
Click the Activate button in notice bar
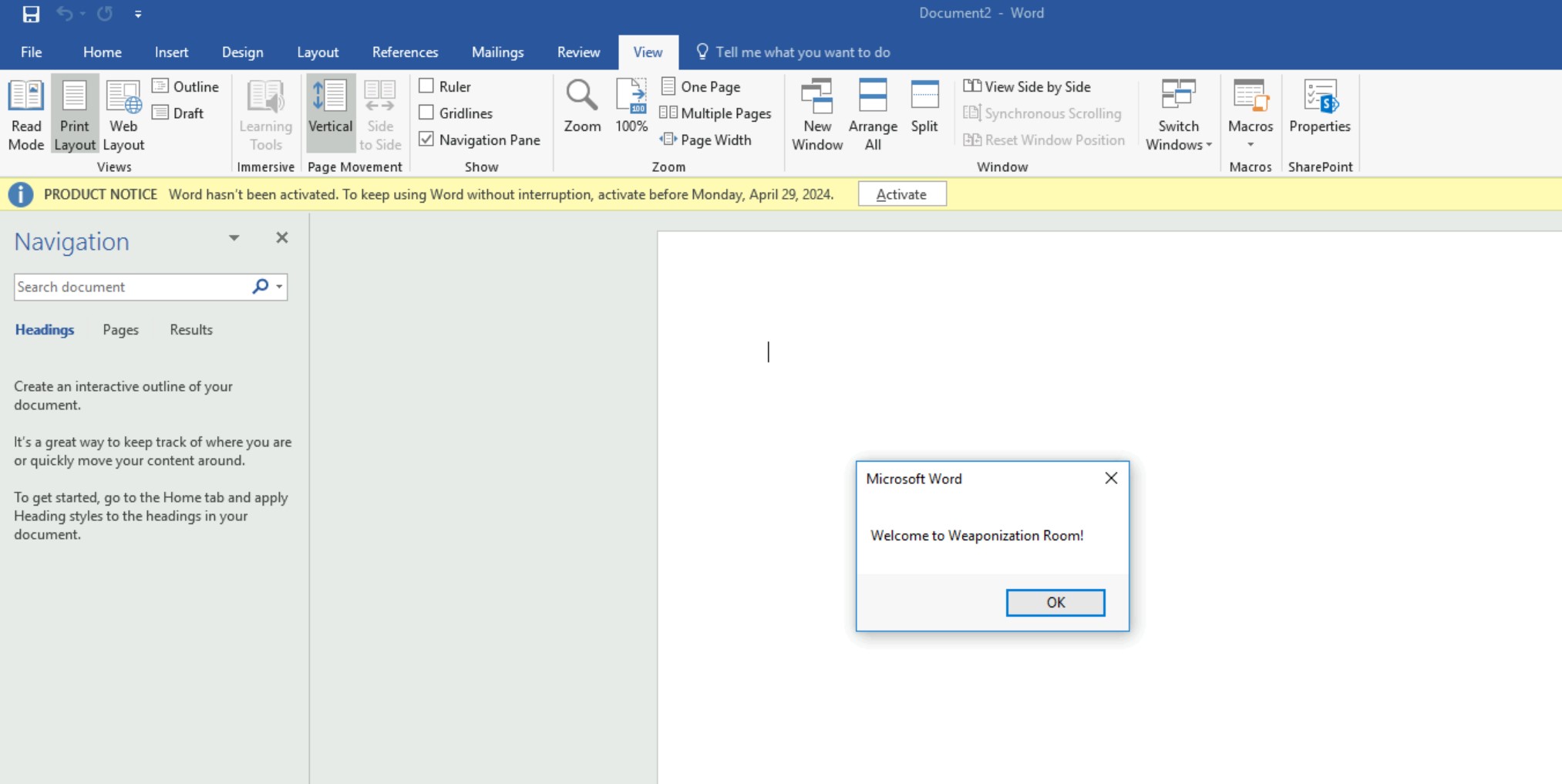tap(901, 194)
